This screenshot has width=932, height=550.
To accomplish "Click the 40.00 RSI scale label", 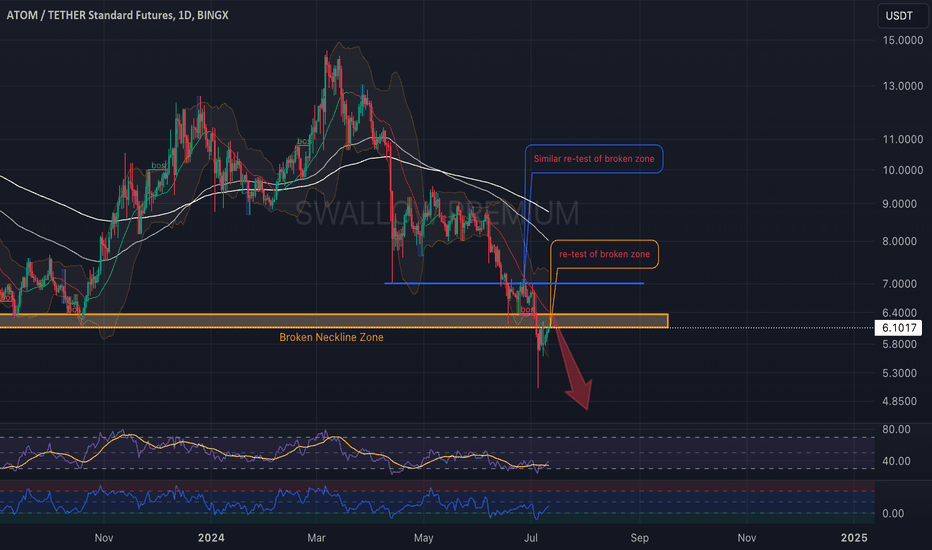I will tap(896, 461).
